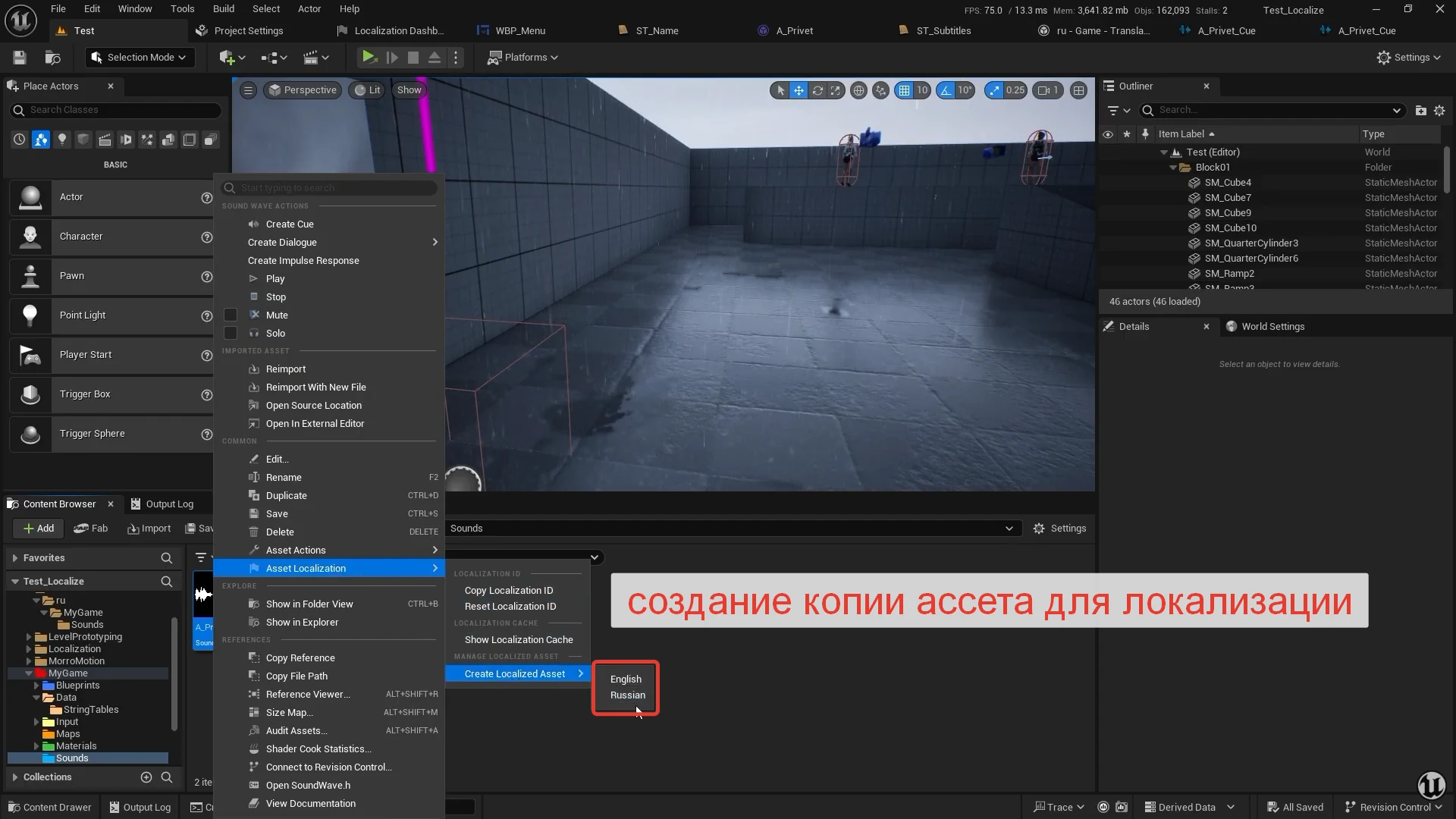
Task: Click Create Cue in context menu
Action: pos(290,224)
